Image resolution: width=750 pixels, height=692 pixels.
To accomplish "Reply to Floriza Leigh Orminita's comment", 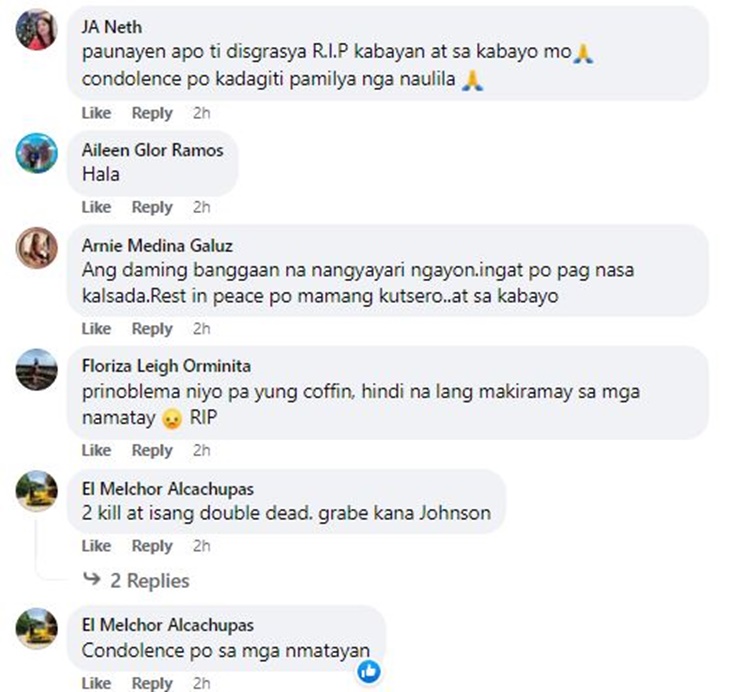I will pos(152,450).
